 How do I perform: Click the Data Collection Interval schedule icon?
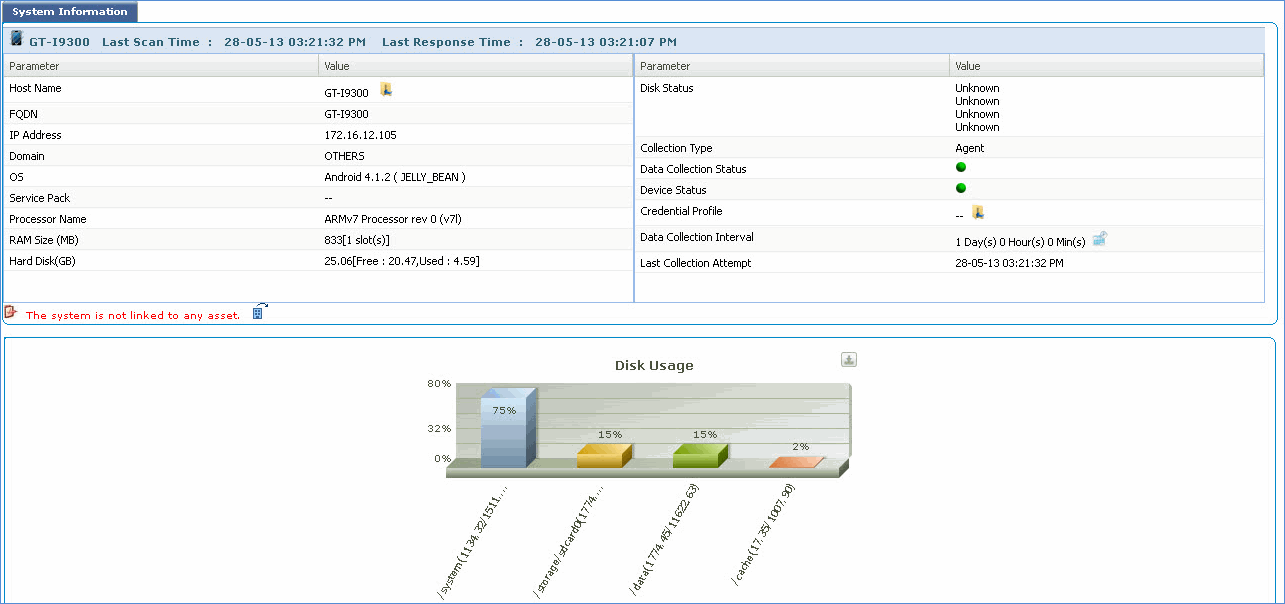[x=1099, y=239]
